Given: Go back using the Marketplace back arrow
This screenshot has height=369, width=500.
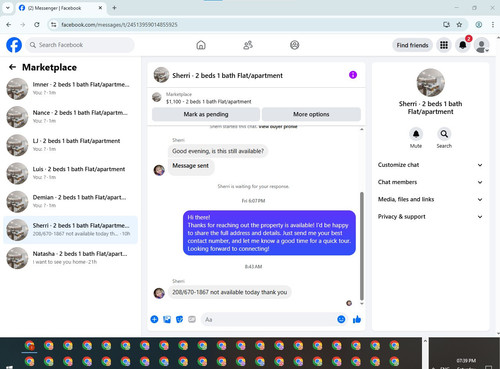Looking at the screenshot, I should click(12, 67).
